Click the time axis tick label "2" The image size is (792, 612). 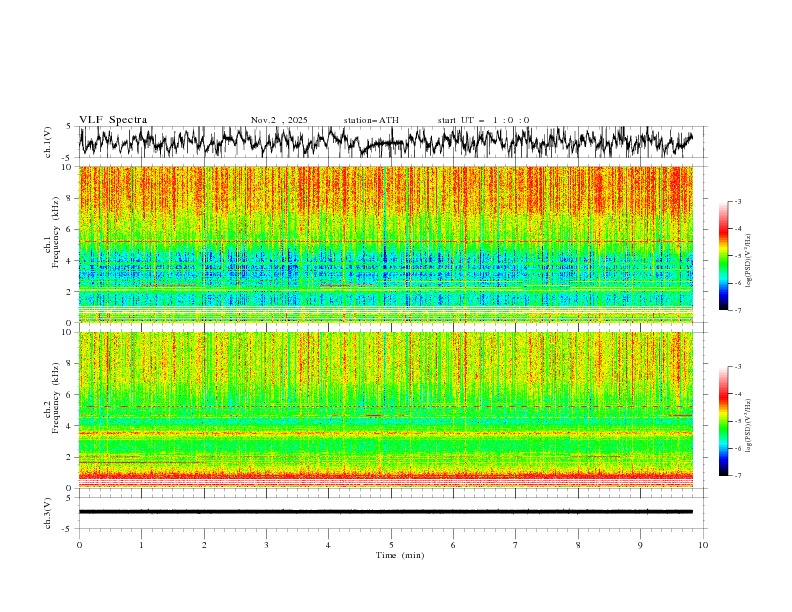coord(204,545)
